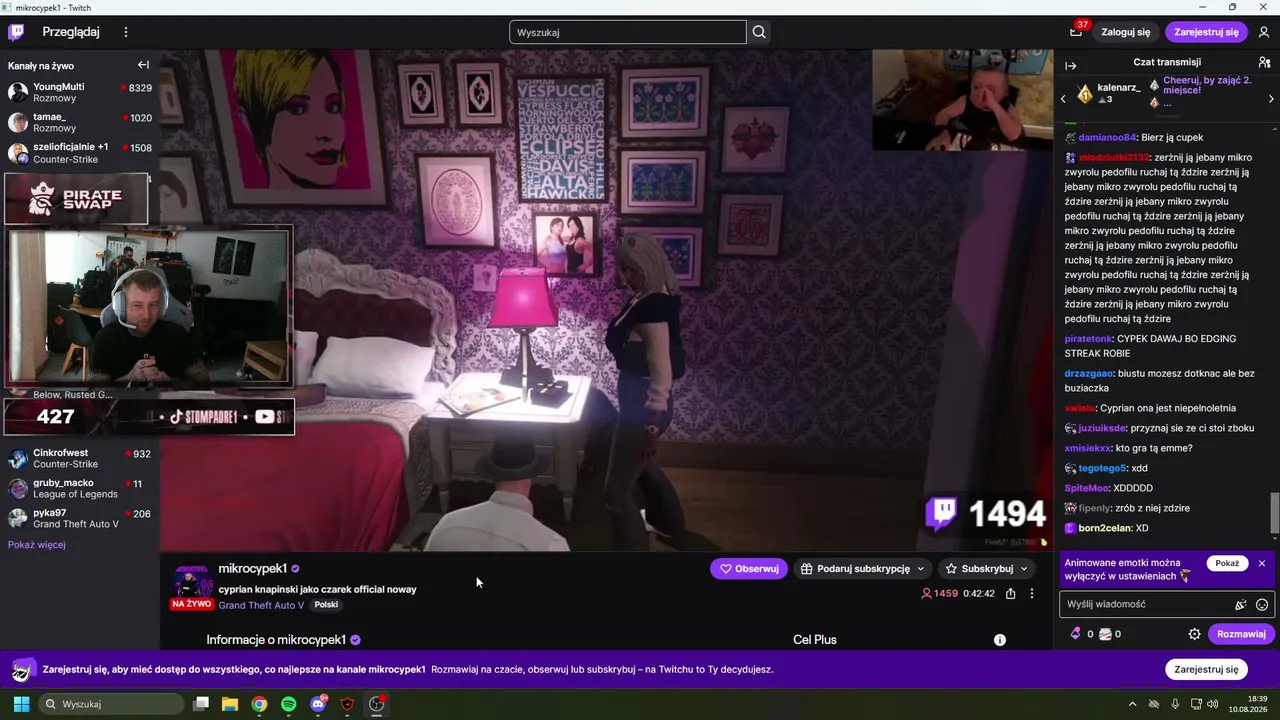Viewport: 1280px width, 720px height.
Task: Show the next cheer leaderboard entry
Action: click(x=1271, y=99)
